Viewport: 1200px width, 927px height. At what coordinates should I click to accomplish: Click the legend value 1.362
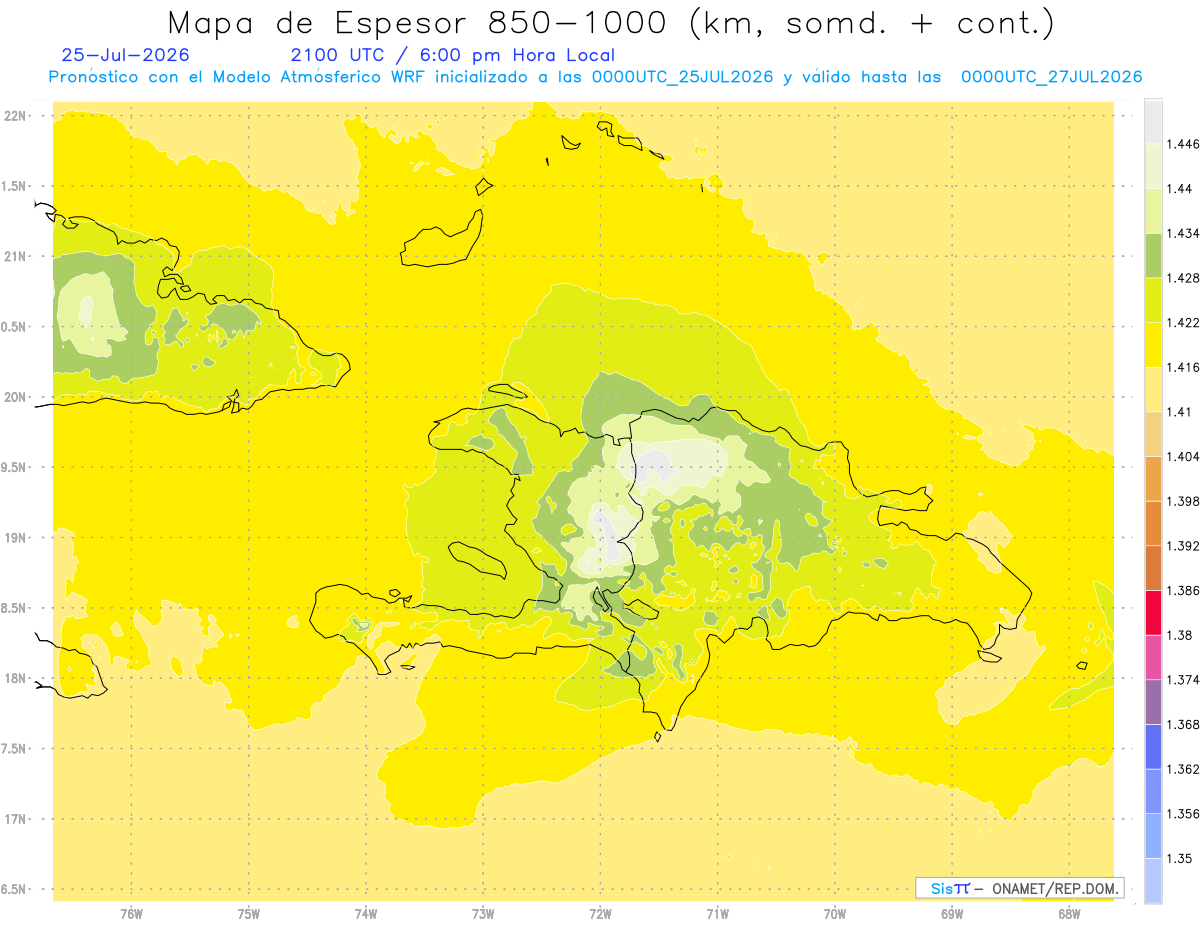click(1183, 768)
